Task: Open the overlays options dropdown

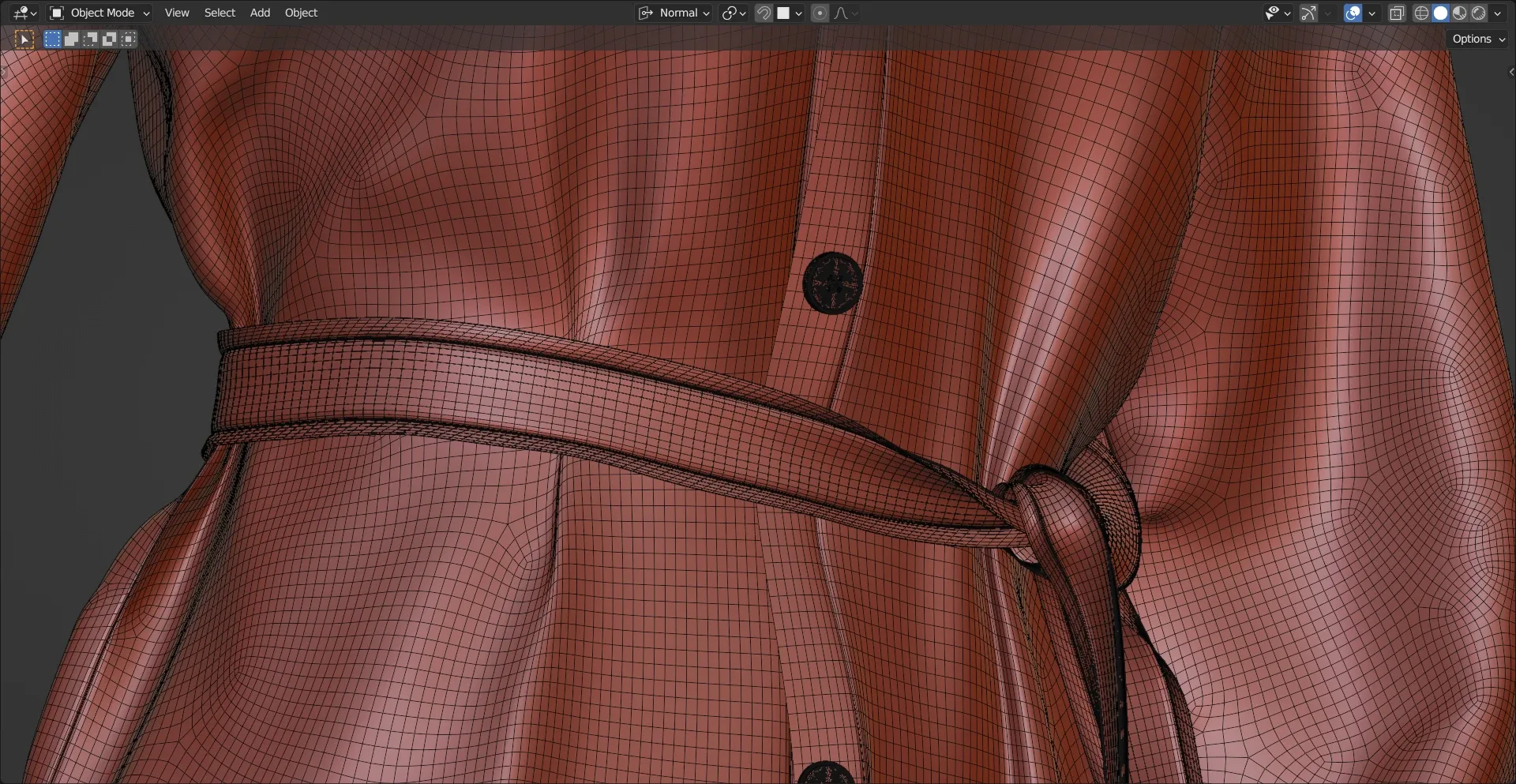Action: [1372, 13]
